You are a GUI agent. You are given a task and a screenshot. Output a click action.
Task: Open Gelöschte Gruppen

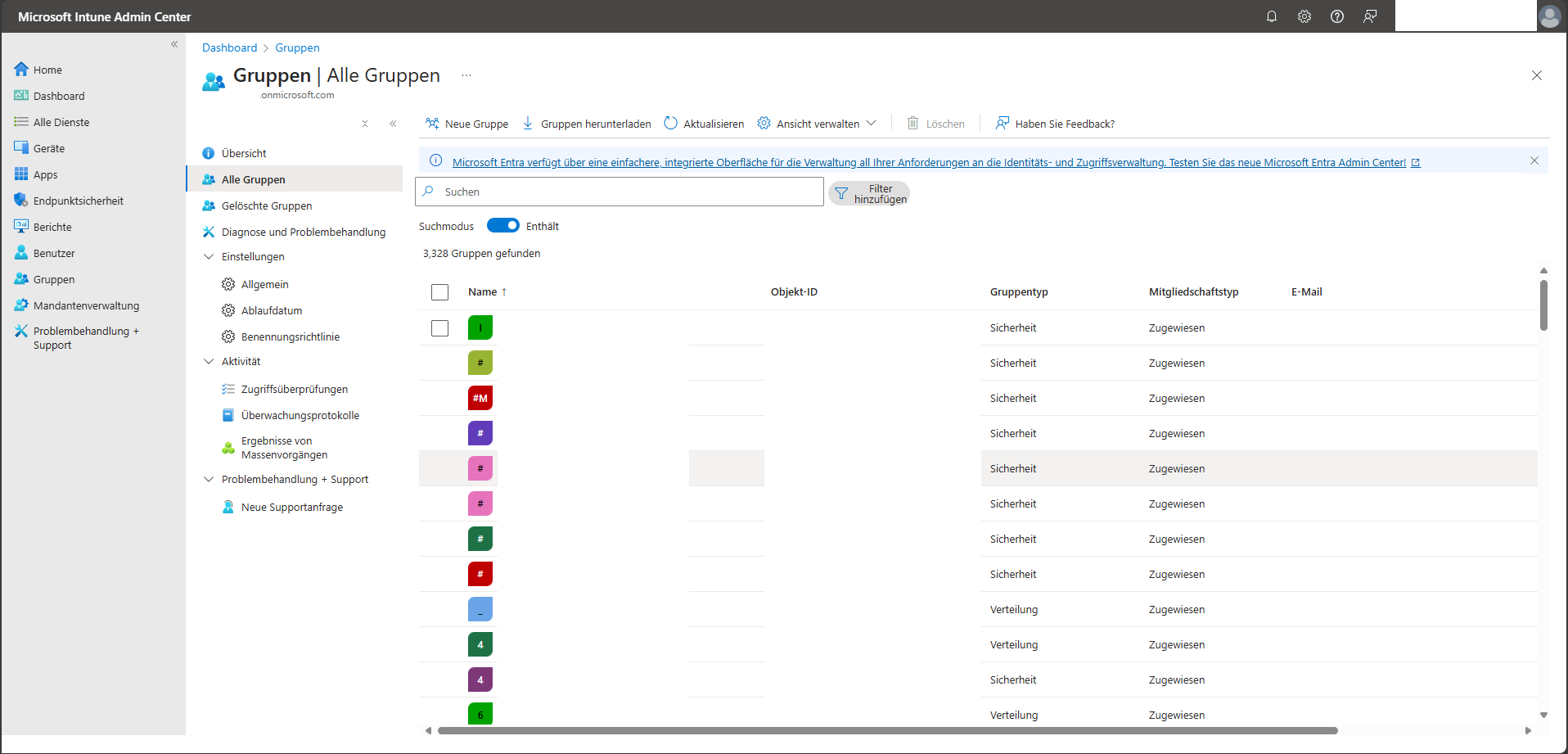tap(267, 205)
